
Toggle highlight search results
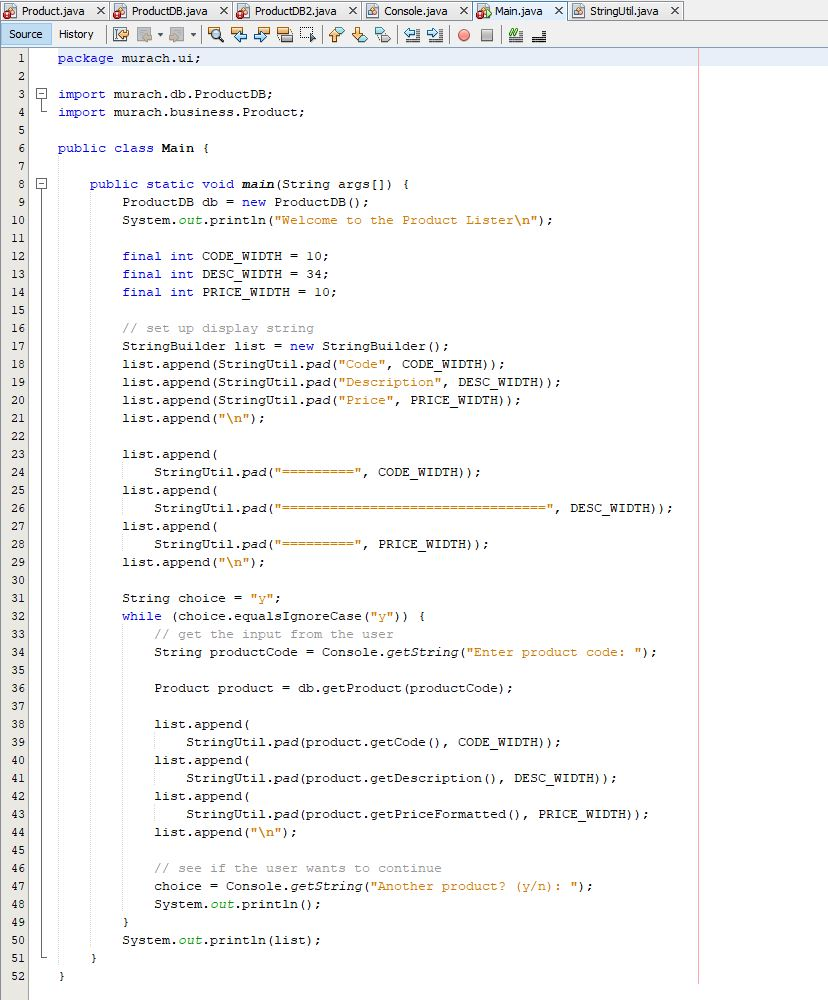(285, 34)
